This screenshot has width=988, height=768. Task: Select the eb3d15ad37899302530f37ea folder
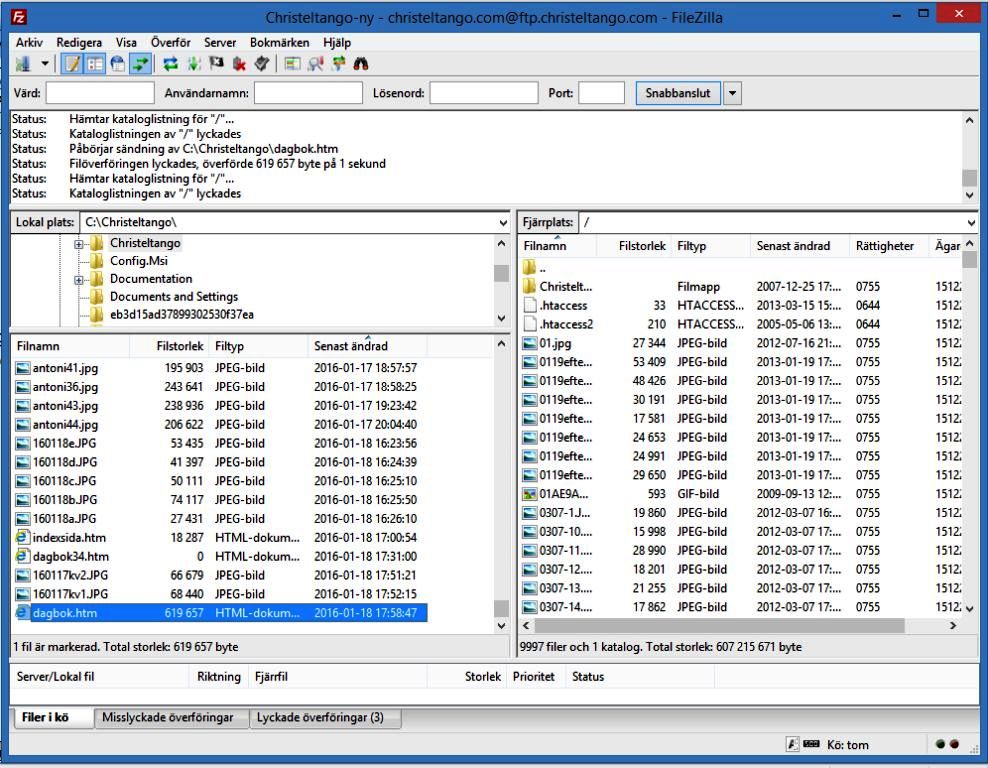[181, 314]
